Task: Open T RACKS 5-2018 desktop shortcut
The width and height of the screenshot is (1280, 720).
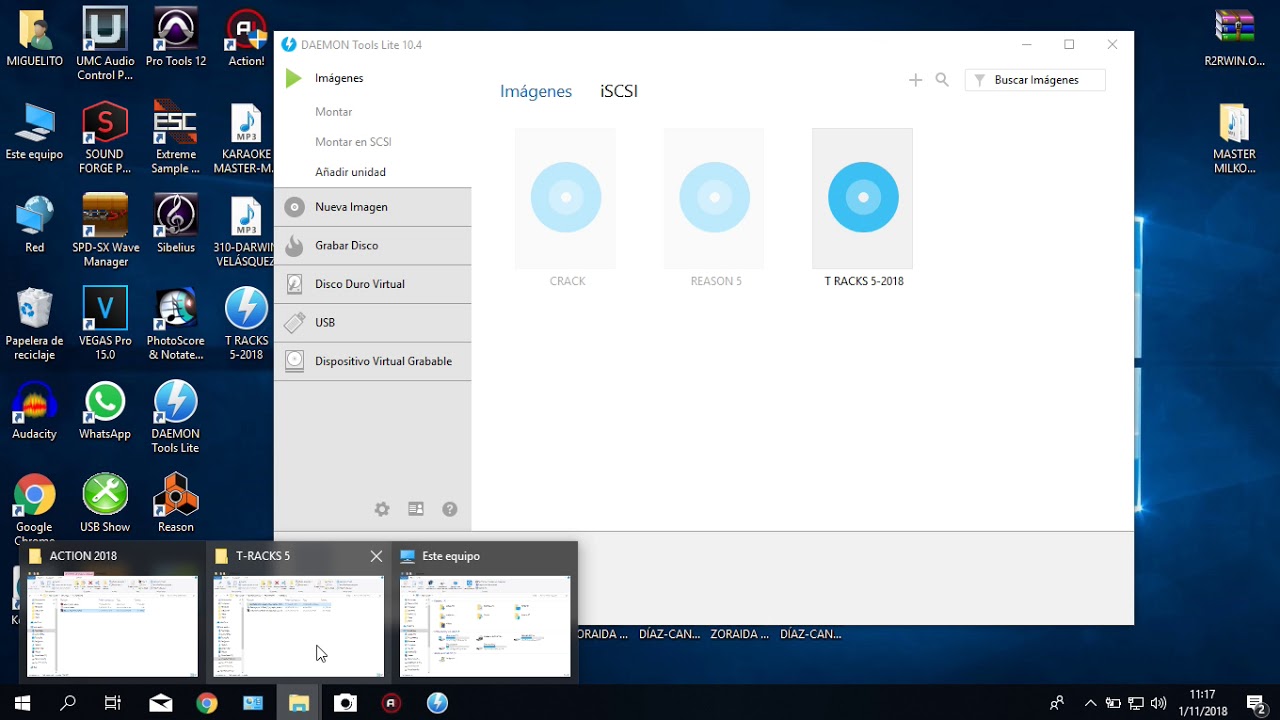Action: tap(246, 323)
